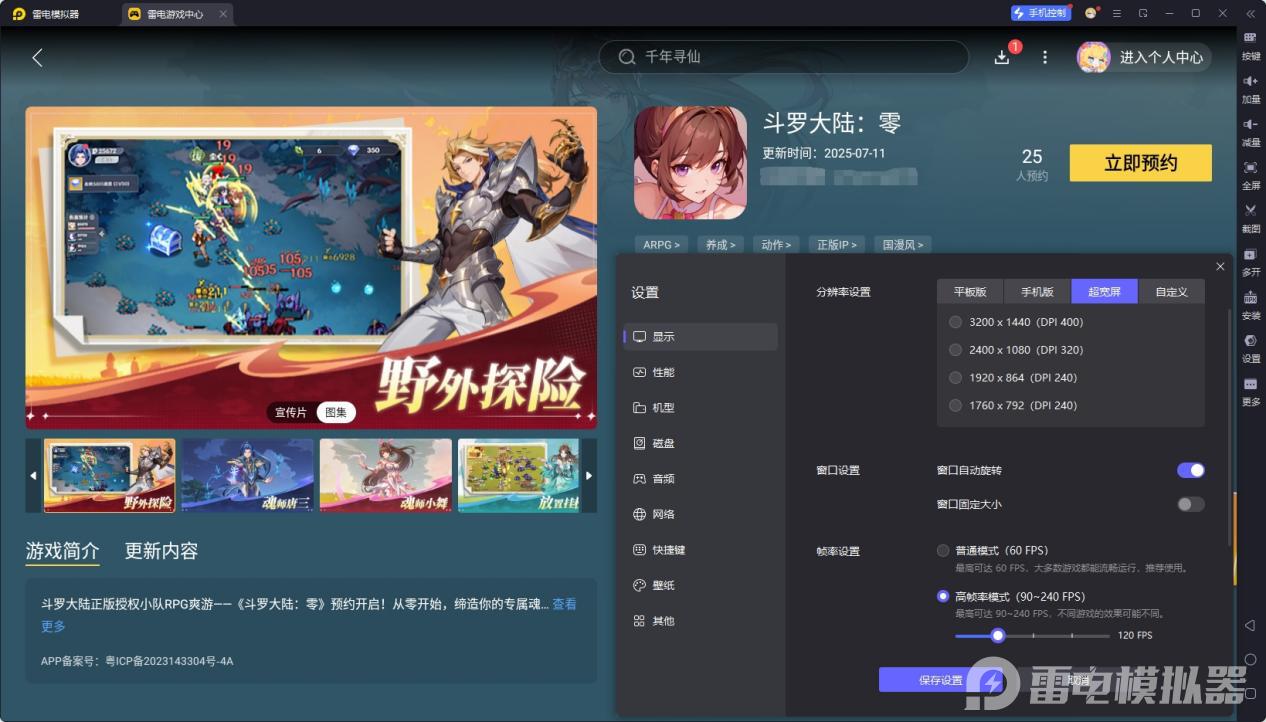
Task: Switch to 自定义 resolution tab
Action: pyautogui.click(x=1171, y=292)
